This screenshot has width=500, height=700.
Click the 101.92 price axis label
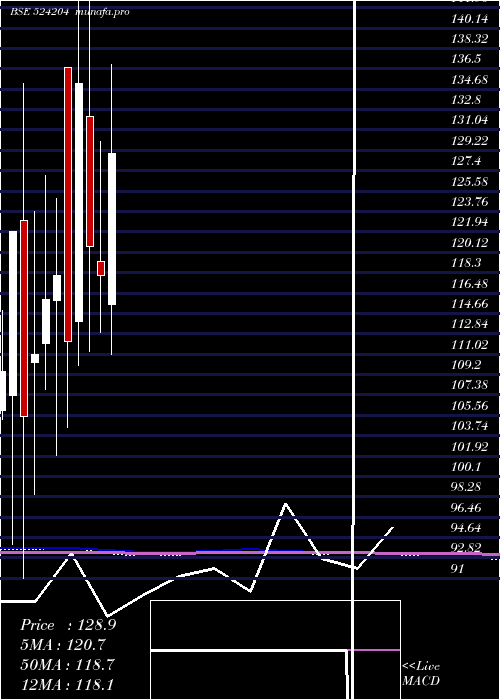[x=470, y=446]
